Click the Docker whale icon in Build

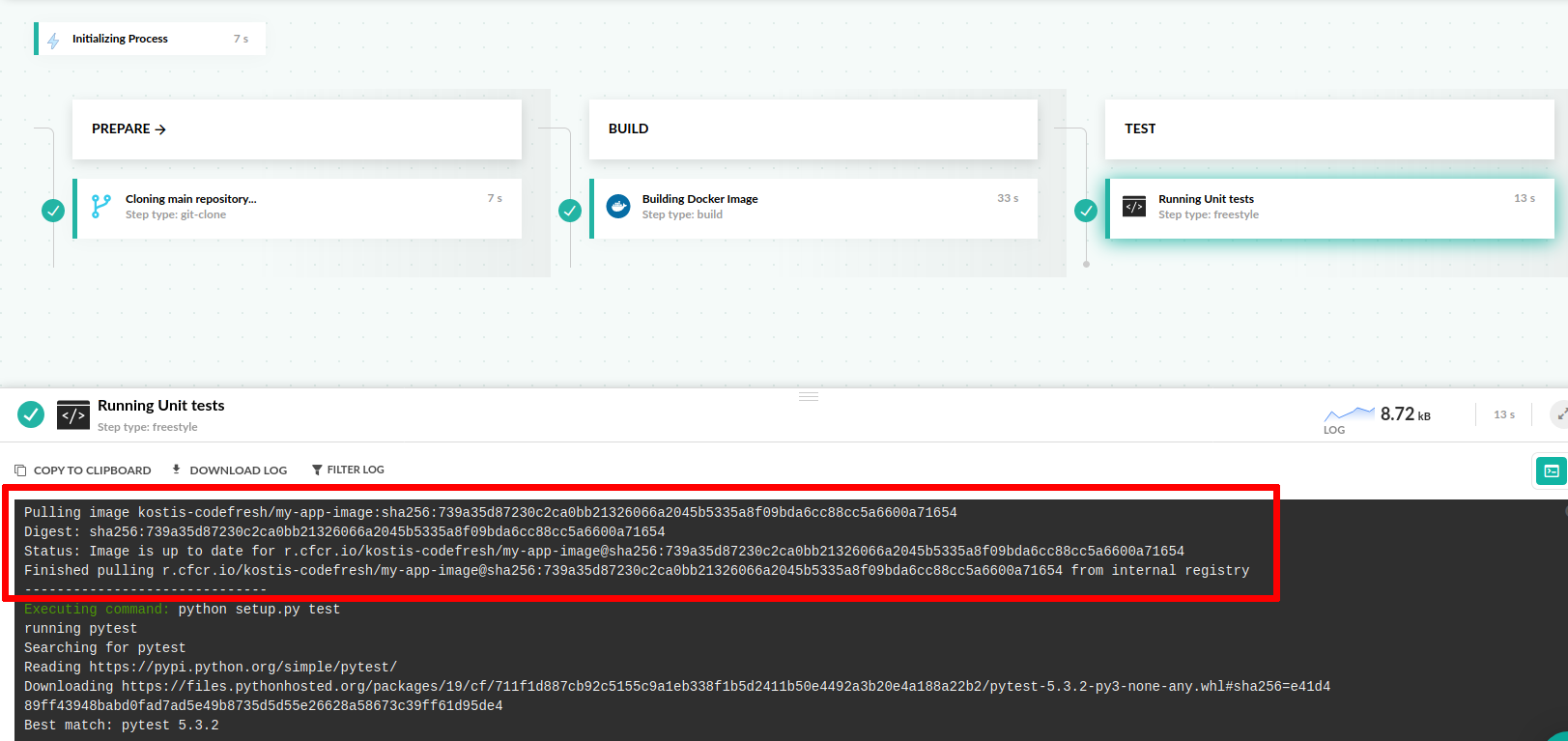pos(617,206)
